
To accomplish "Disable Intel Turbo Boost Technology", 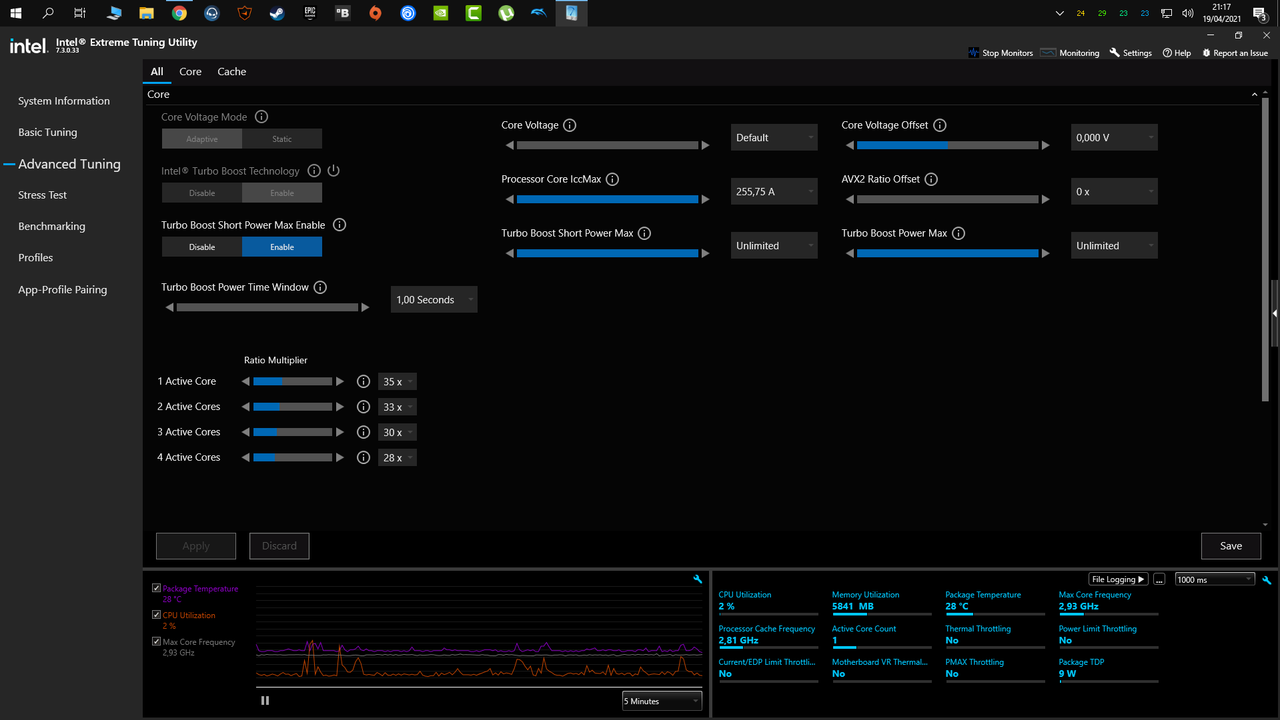I will tap(202, 193).
